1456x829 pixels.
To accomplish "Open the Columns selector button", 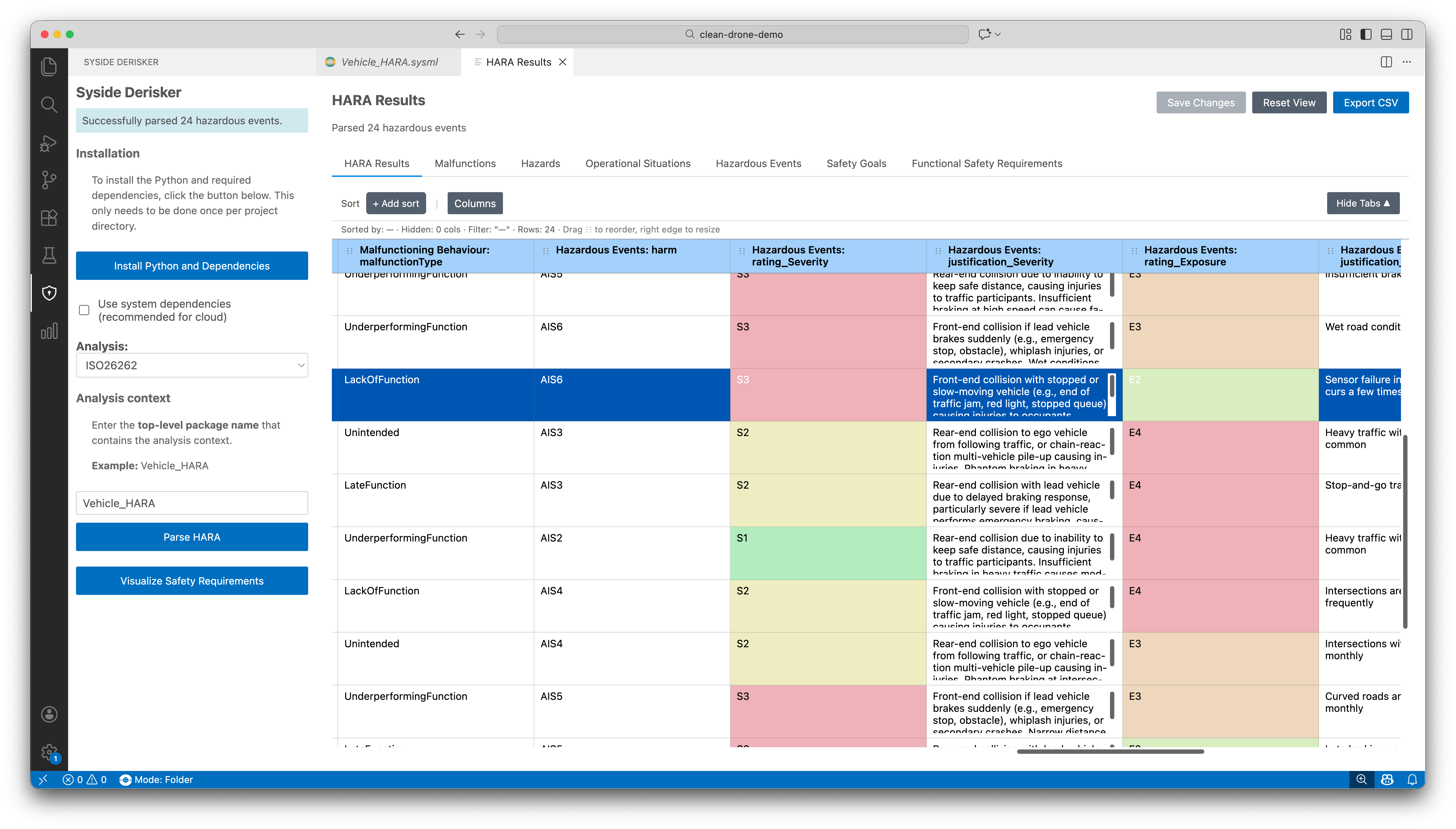I will tap(474, 203).
